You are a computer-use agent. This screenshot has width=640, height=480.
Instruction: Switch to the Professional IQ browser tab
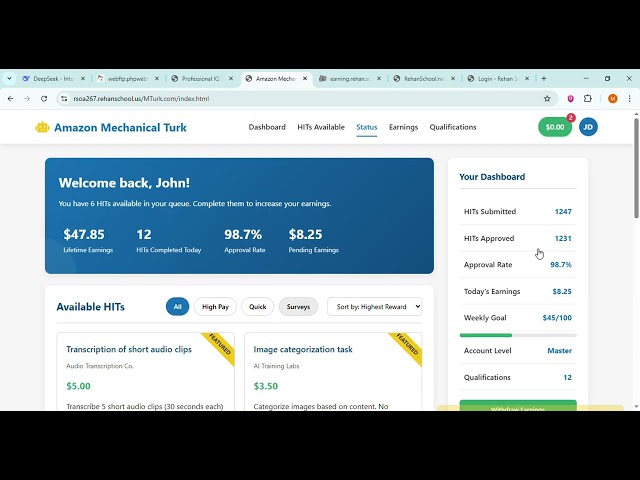[x=200, y=78]
